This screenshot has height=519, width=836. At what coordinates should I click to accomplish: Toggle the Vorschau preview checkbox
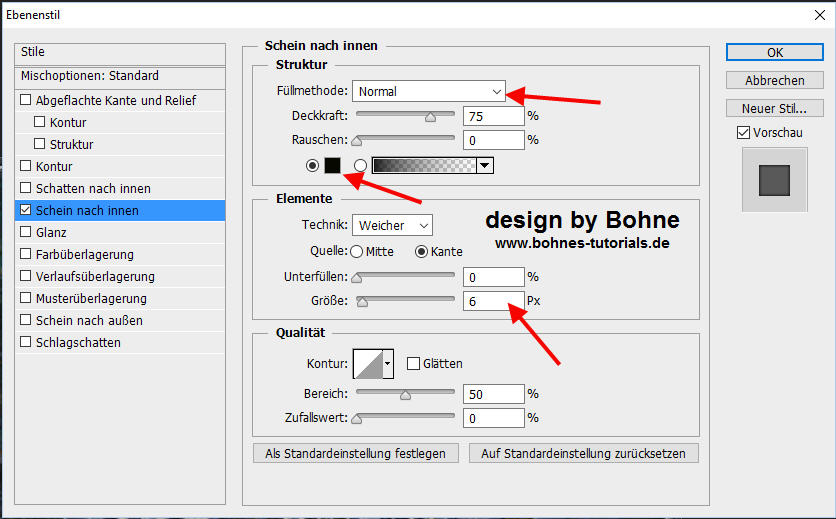coord(743,132)
